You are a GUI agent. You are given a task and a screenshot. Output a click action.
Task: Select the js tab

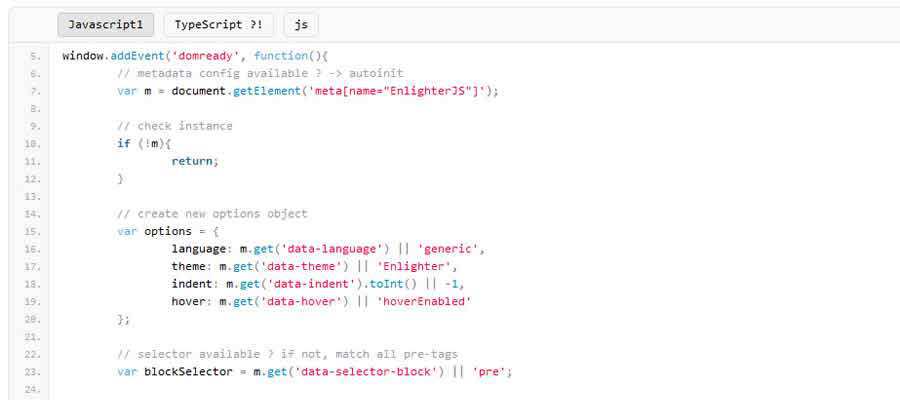[300, 25]
